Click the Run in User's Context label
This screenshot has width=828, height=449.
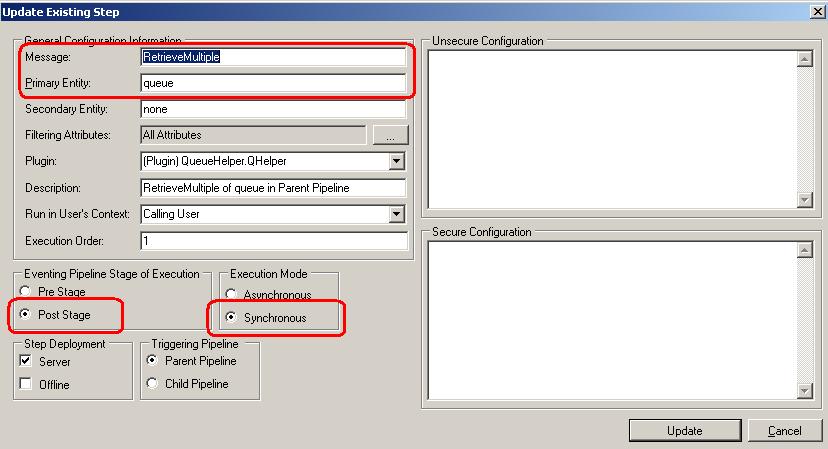tap(77, 214)
